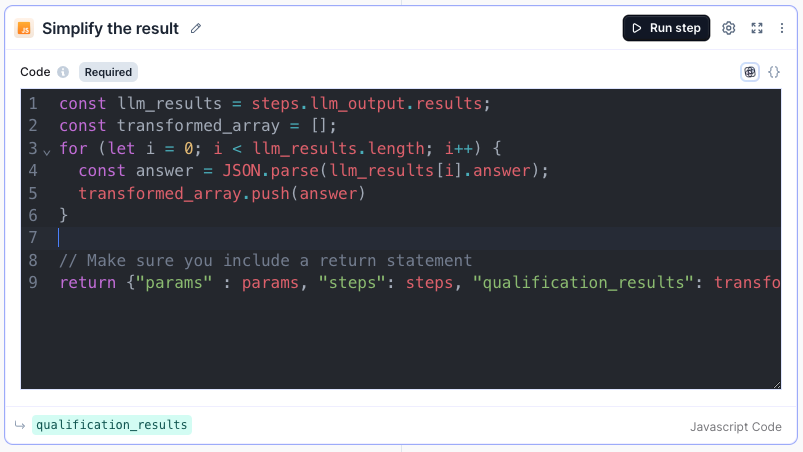The height and width of the screenshot is (452, 803).
Task: Click line number 1 in gutter
Action: (33, 104)
